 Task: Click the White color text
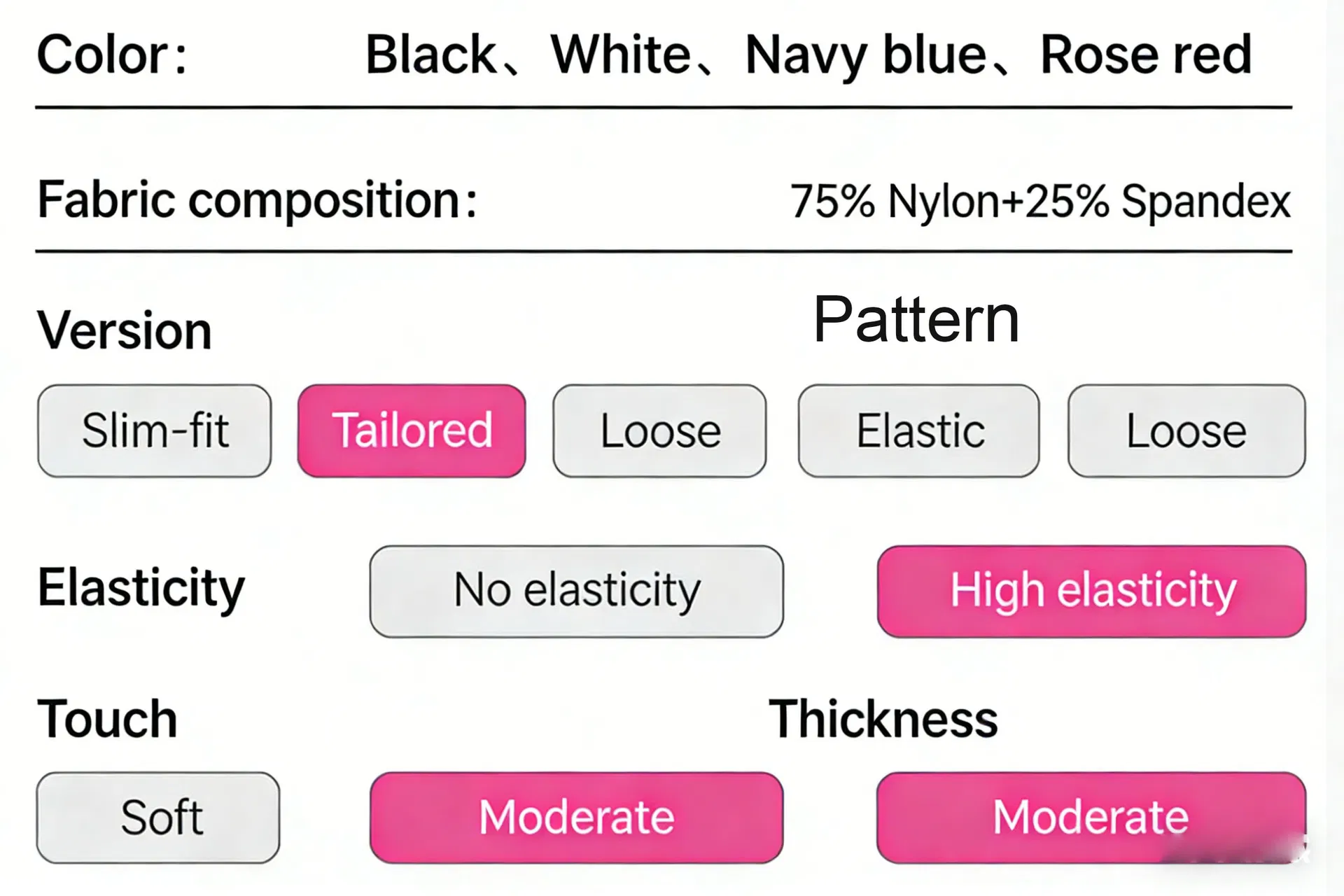[x=621, y=55]
